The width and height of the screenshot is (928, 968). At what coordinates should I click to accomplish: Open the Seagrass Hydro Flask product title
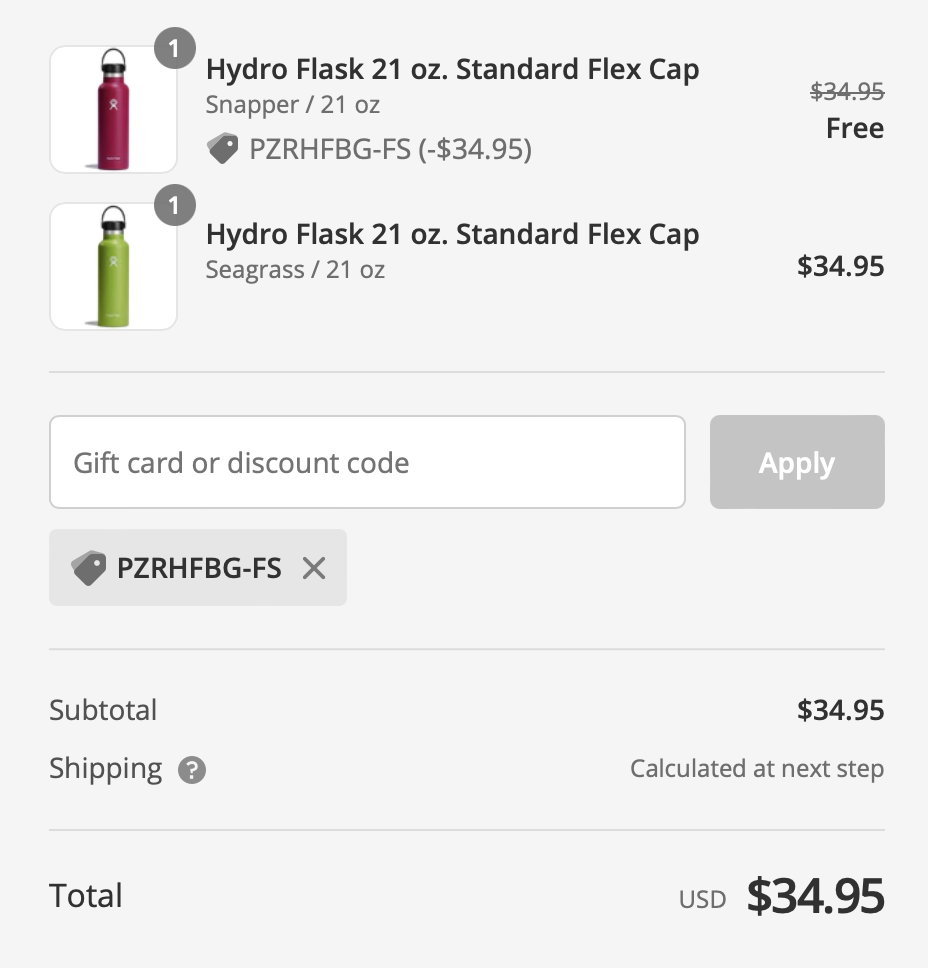[453, 233]
